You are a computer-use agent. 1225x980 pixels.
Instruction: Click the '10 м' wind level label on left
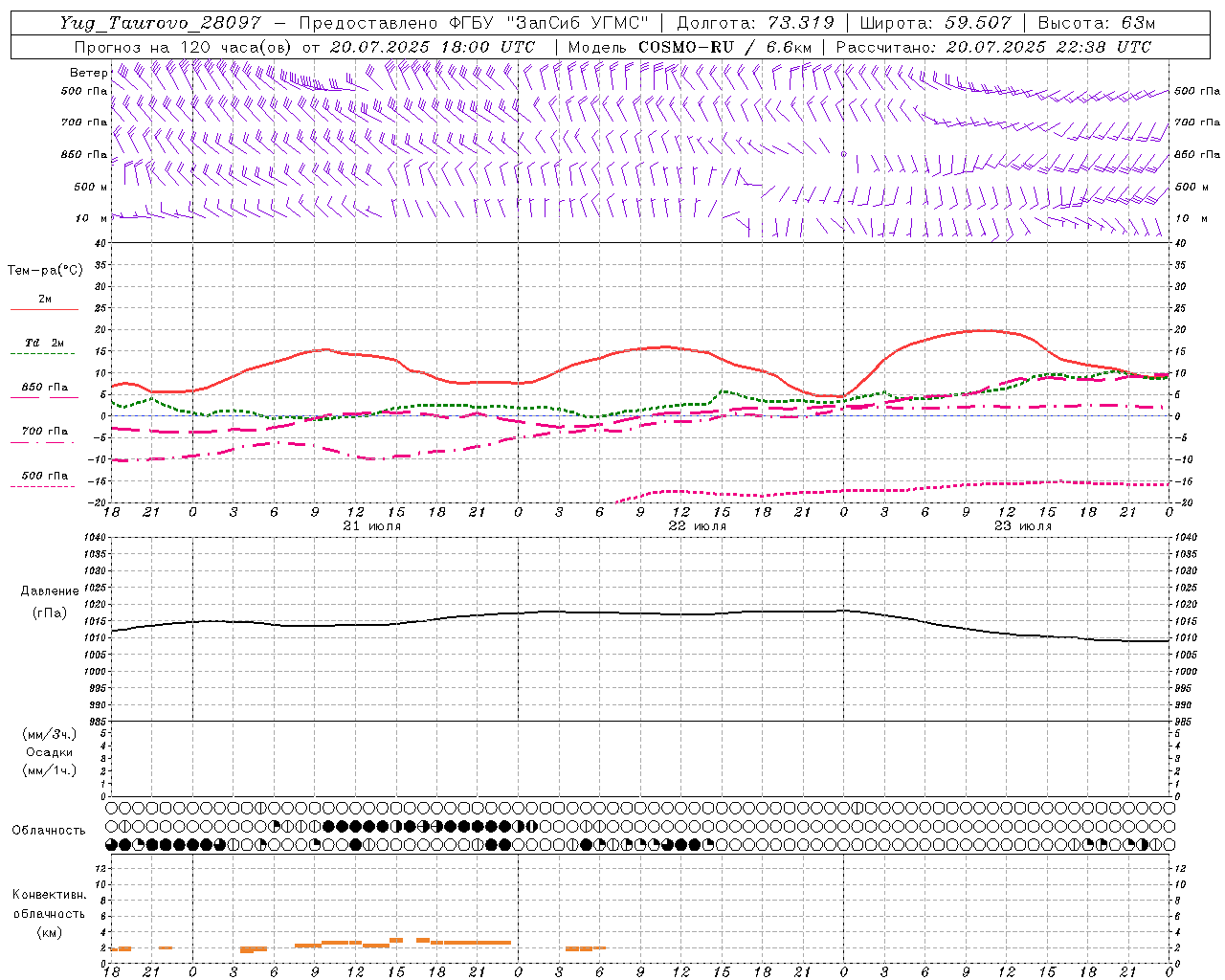pyautogui.click(x=92, y=218)
